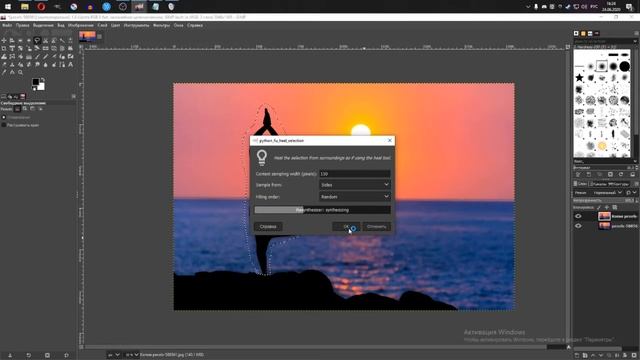
Task: Open Sample from dropdown showing Sides
Action: [355, 185]
